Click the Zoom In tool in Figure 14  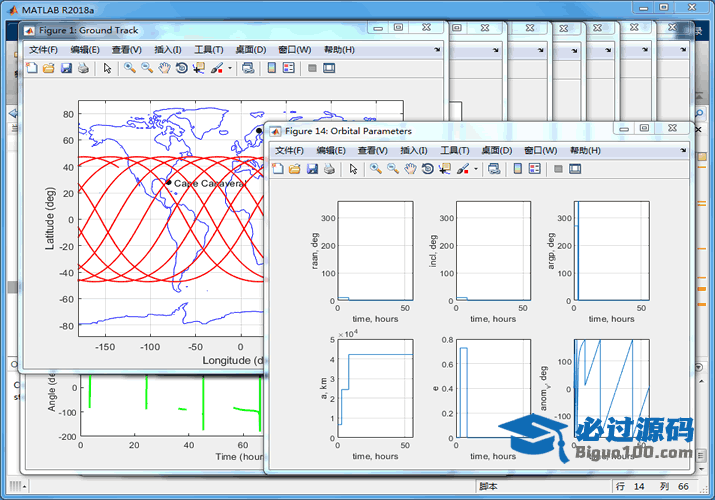(x=376, y=169)
